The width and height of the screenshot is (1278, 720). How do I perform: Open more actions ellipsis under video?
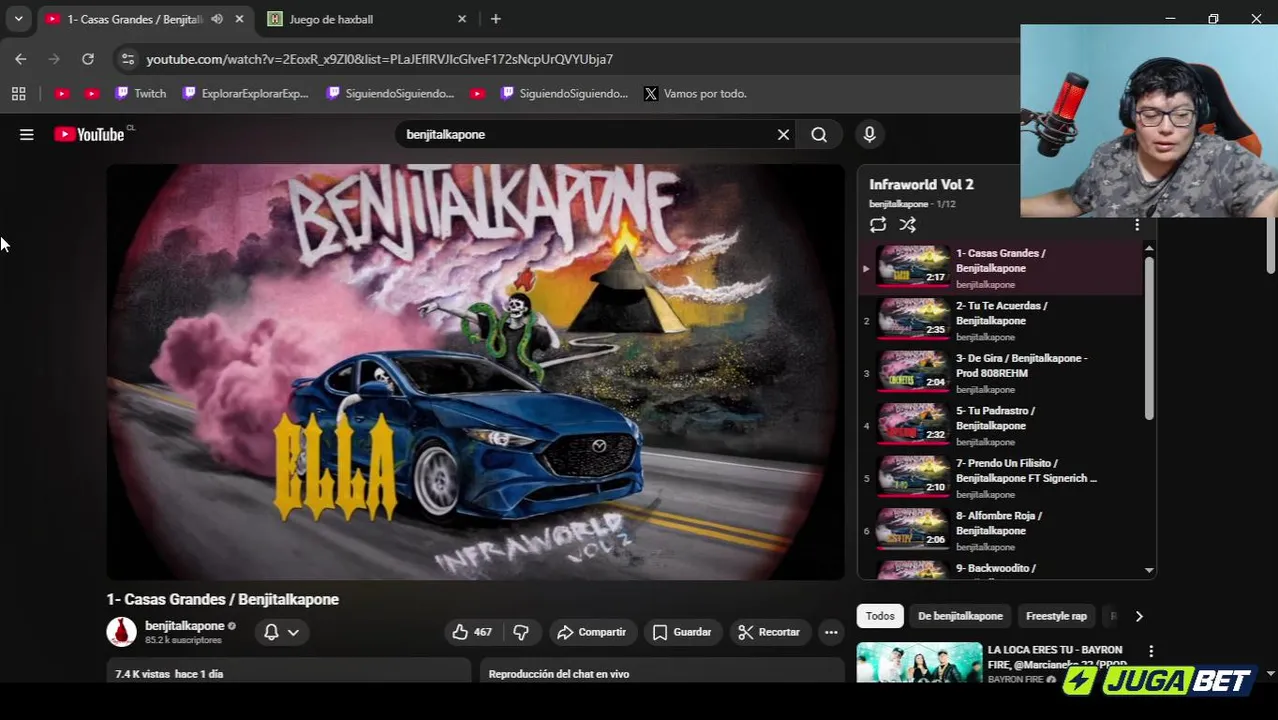coord(830,632)
